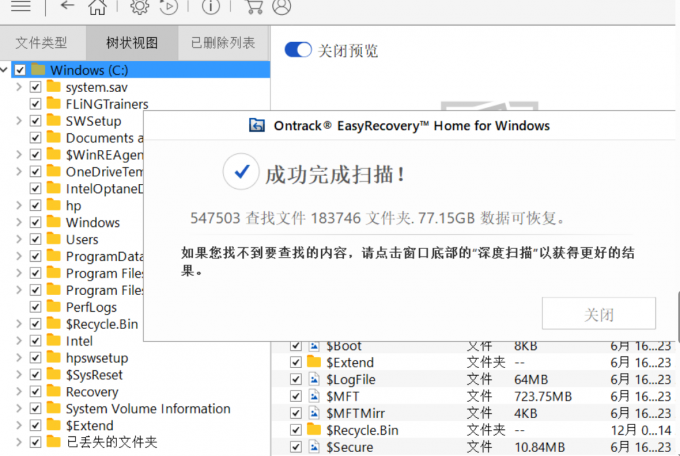Click the system.sav folder icon

click(54, 86)
